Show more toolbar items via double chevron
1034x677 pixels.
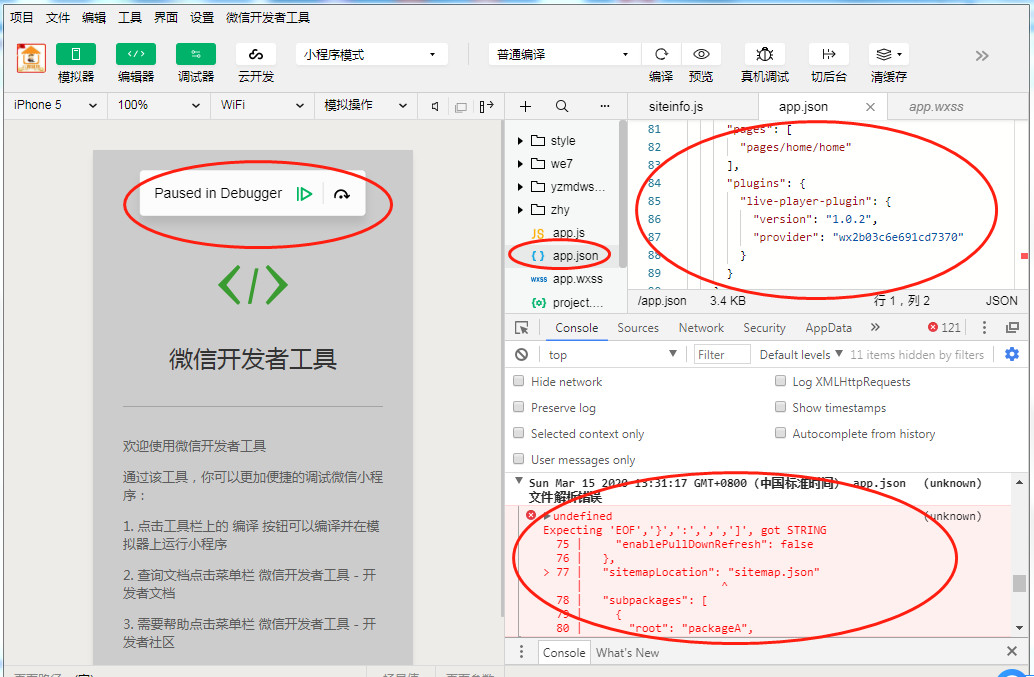pyautogui.click(x=982, y=56)
